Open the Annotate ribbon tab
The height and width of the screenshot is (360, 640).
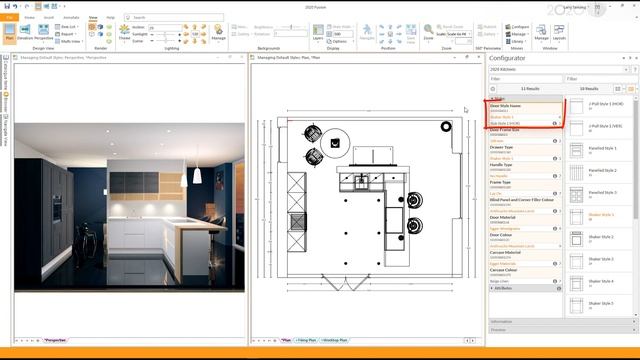[71, 18]
